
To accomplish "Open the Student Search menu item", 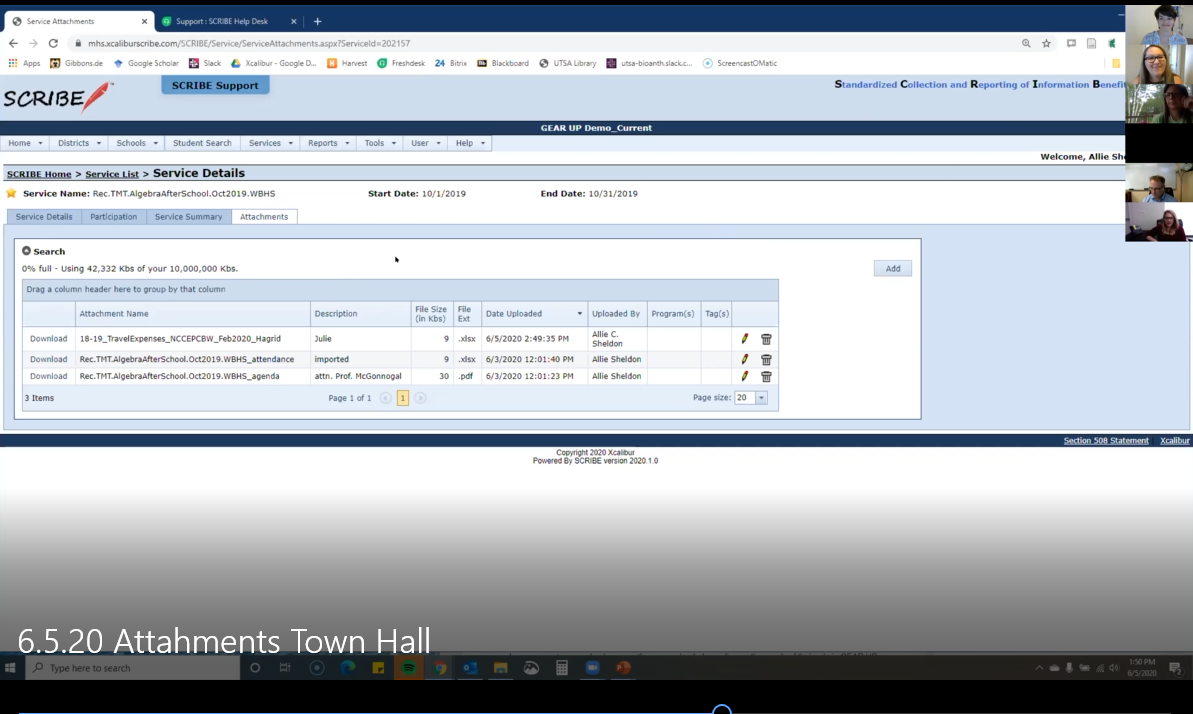I will pyautogui.click(x=202, y=143).
